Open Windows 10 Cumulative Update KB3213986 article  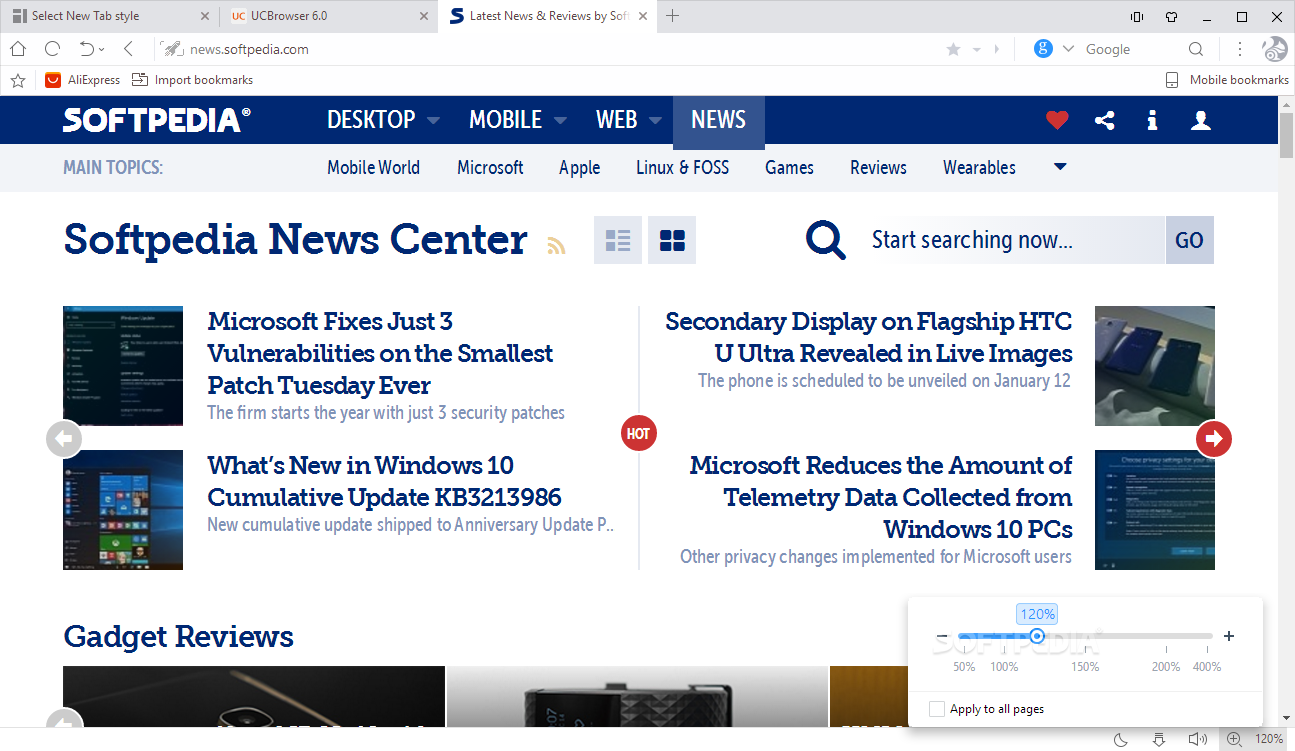tap(384, 481)
